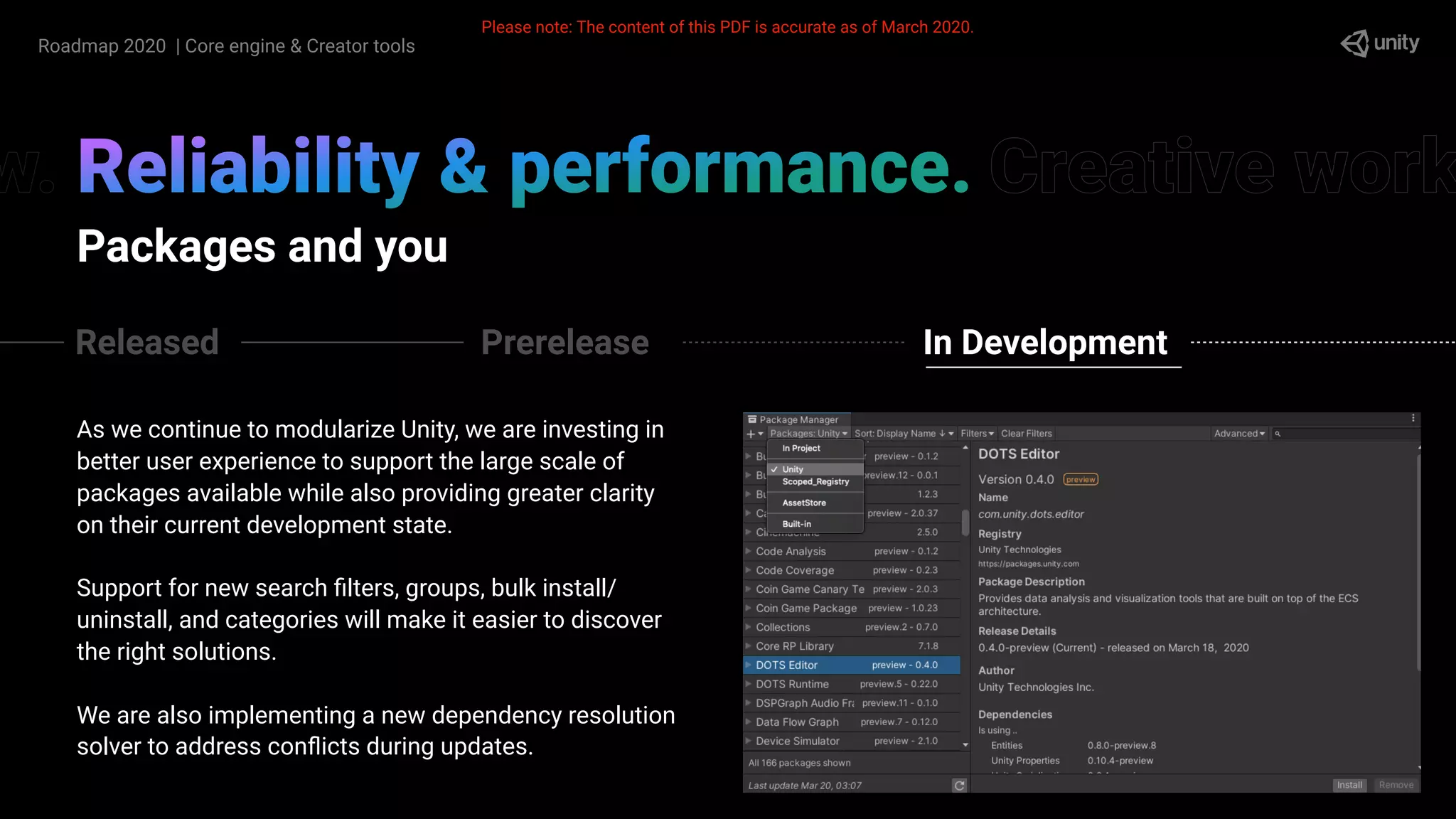The height and width of the screenshot is (819, 1456).
Task: Click the Unity Properties dependency entry
Action: 1025,761
